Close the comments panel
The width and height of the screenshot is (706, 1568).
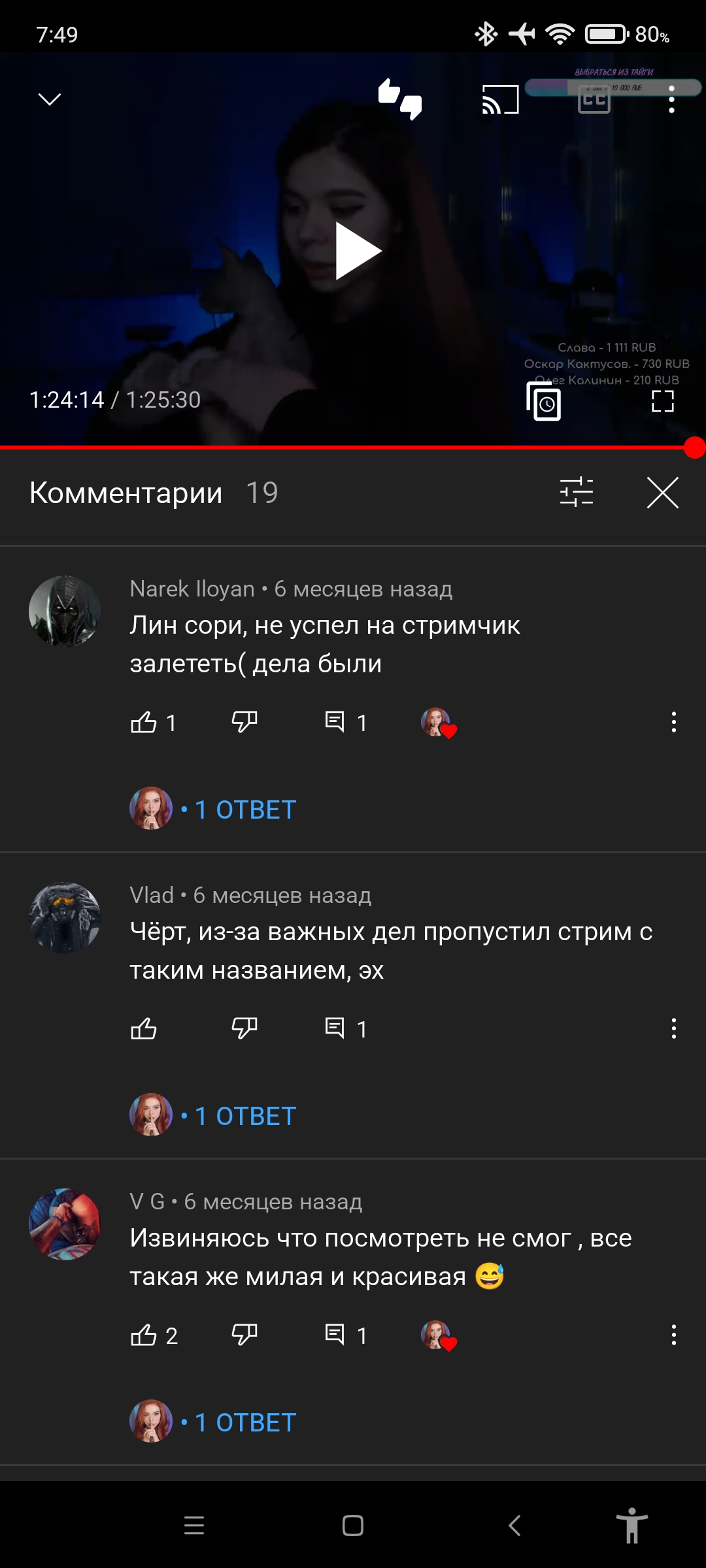point(663,493)
